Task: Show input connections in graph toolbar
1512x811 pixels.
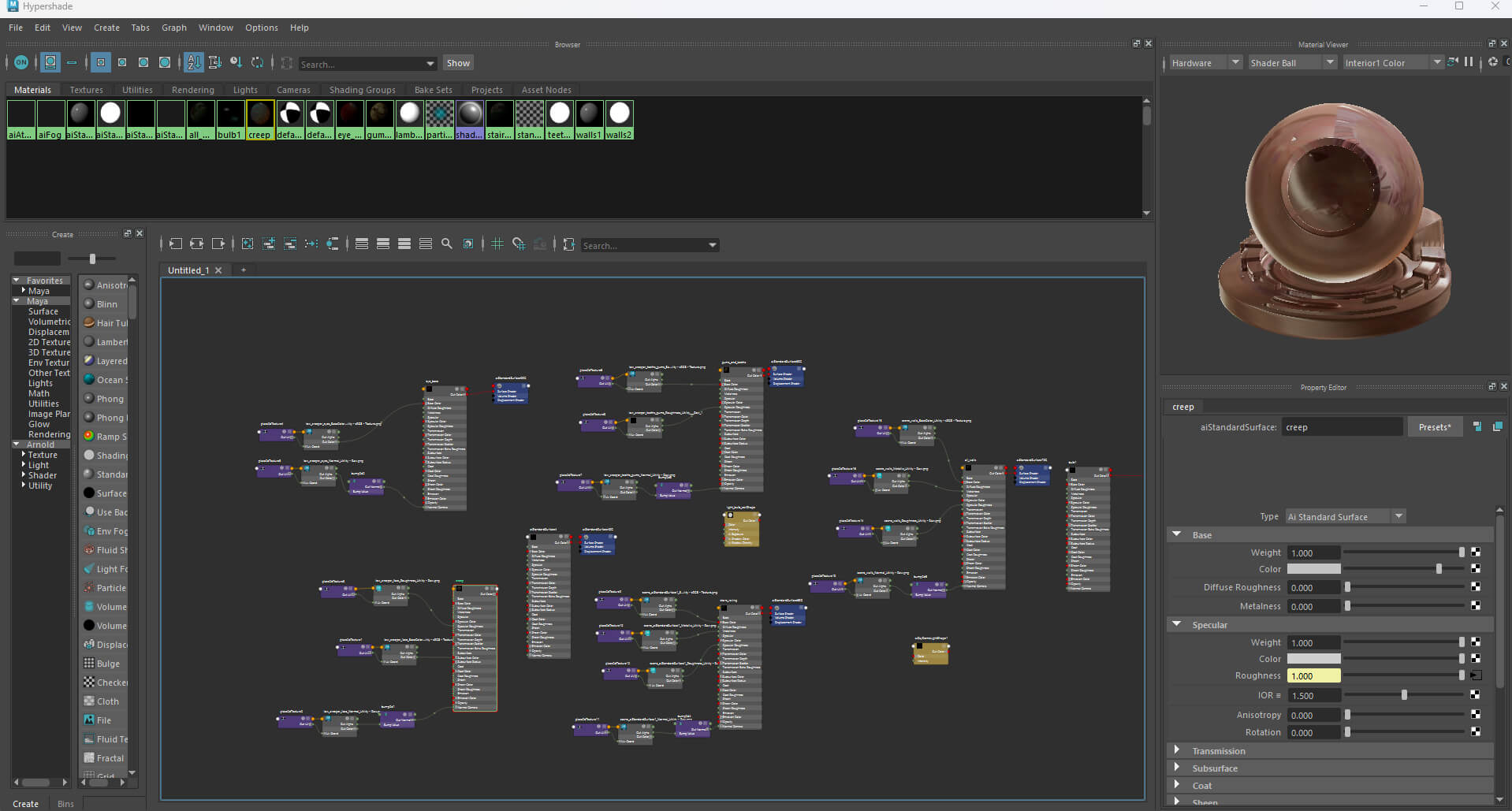Action: click(x=175, y=244)
